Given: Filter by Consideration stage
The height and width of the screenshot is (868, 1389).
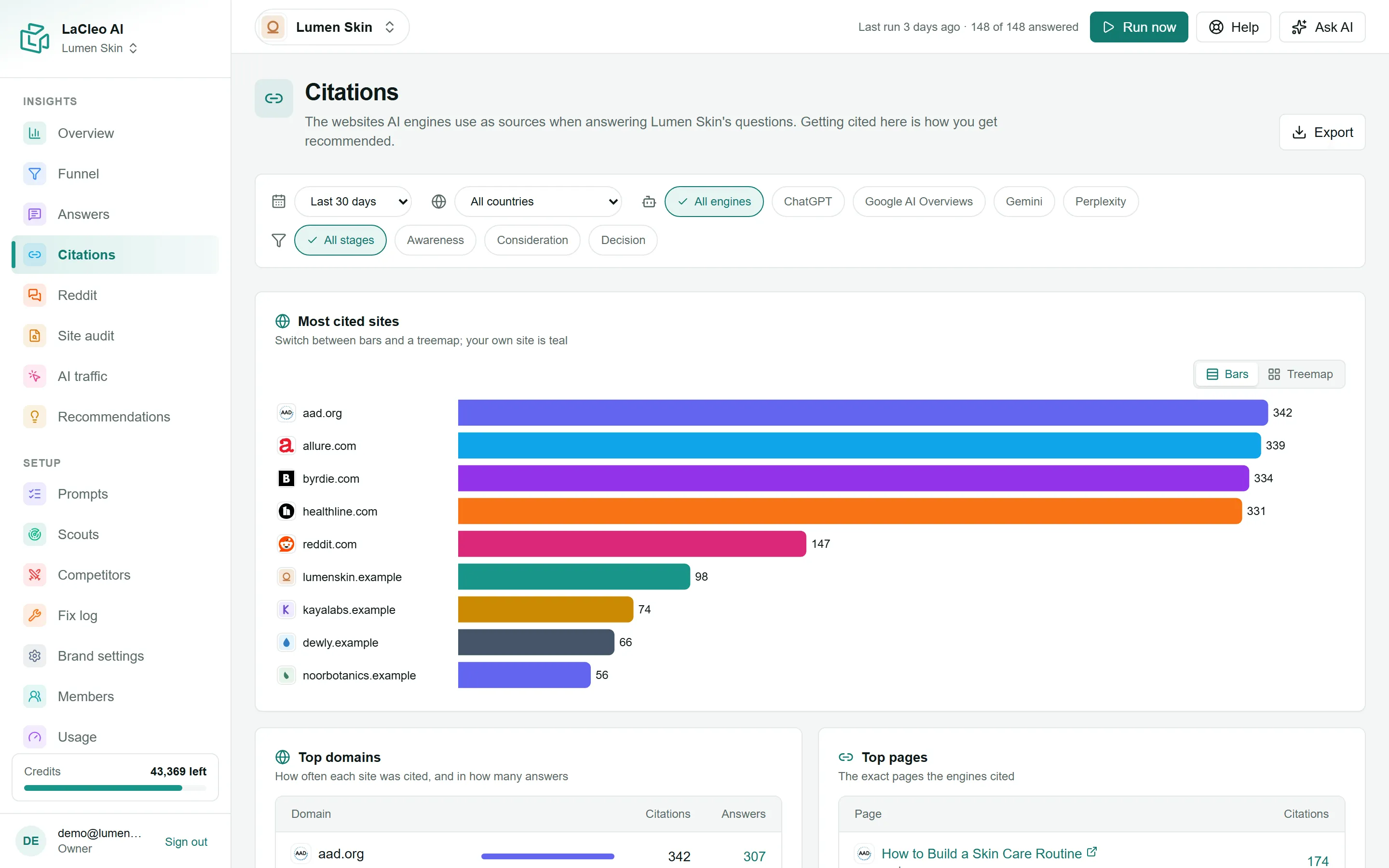Looking at the screenshot, I should 532,240.
